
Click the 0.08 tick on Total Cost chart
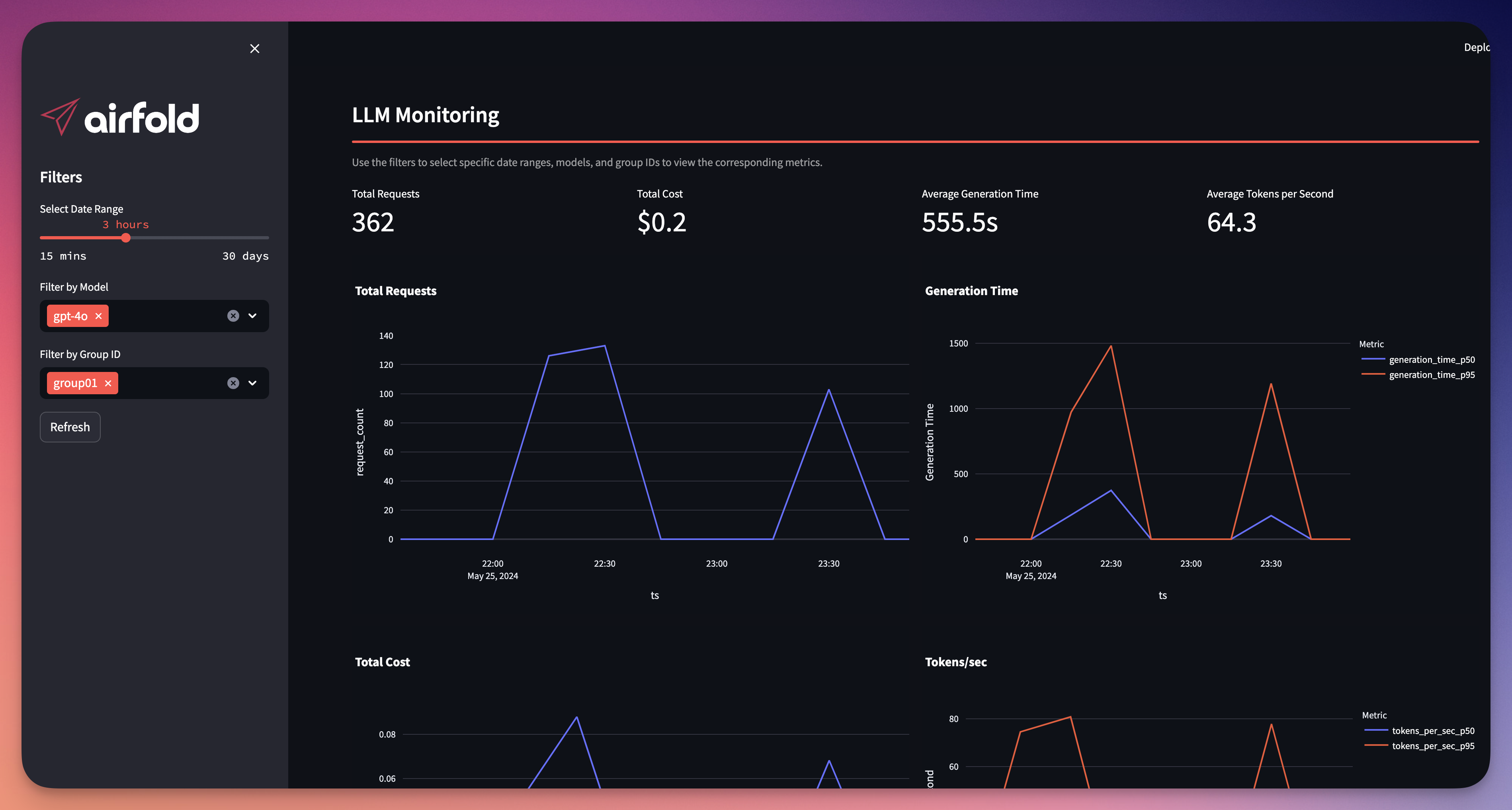[387, 734]
